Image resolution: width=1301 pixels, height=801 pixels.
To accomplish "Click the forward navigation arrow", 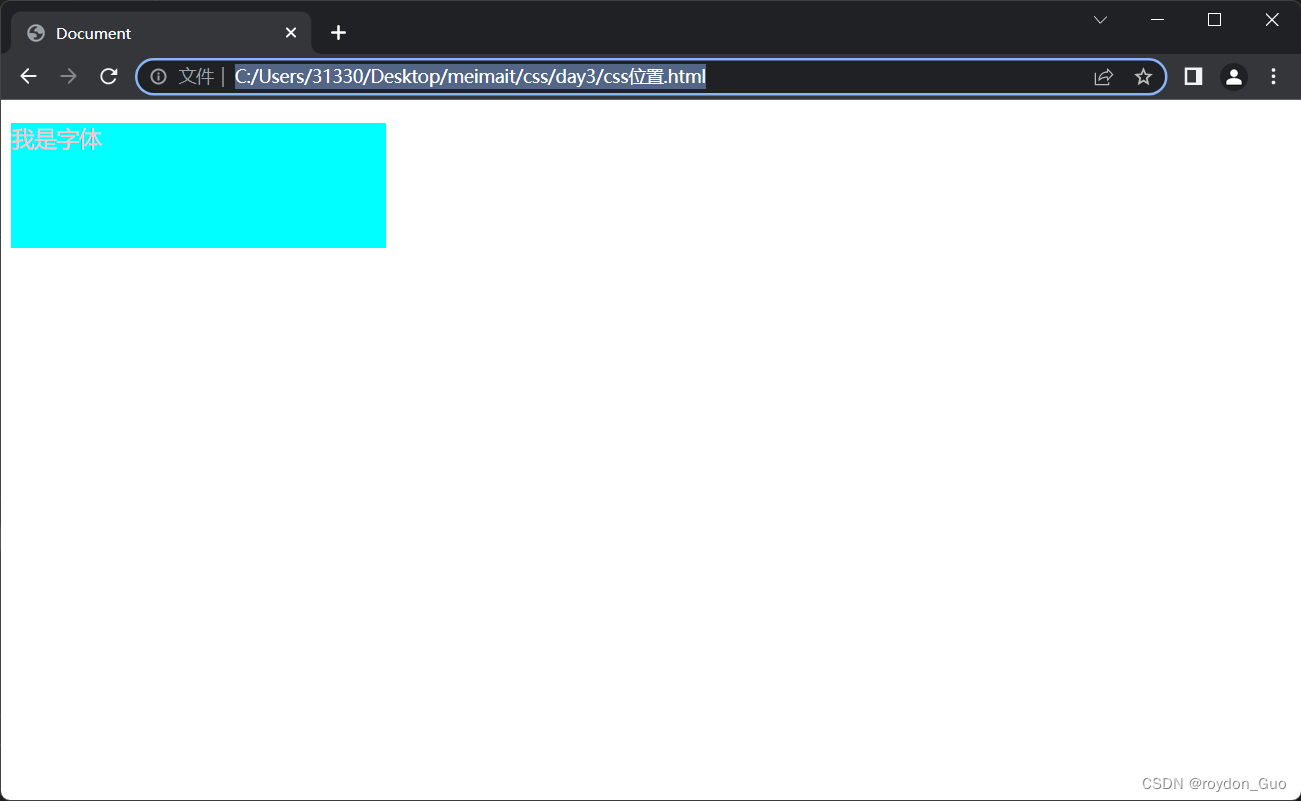I will [68, 77].
